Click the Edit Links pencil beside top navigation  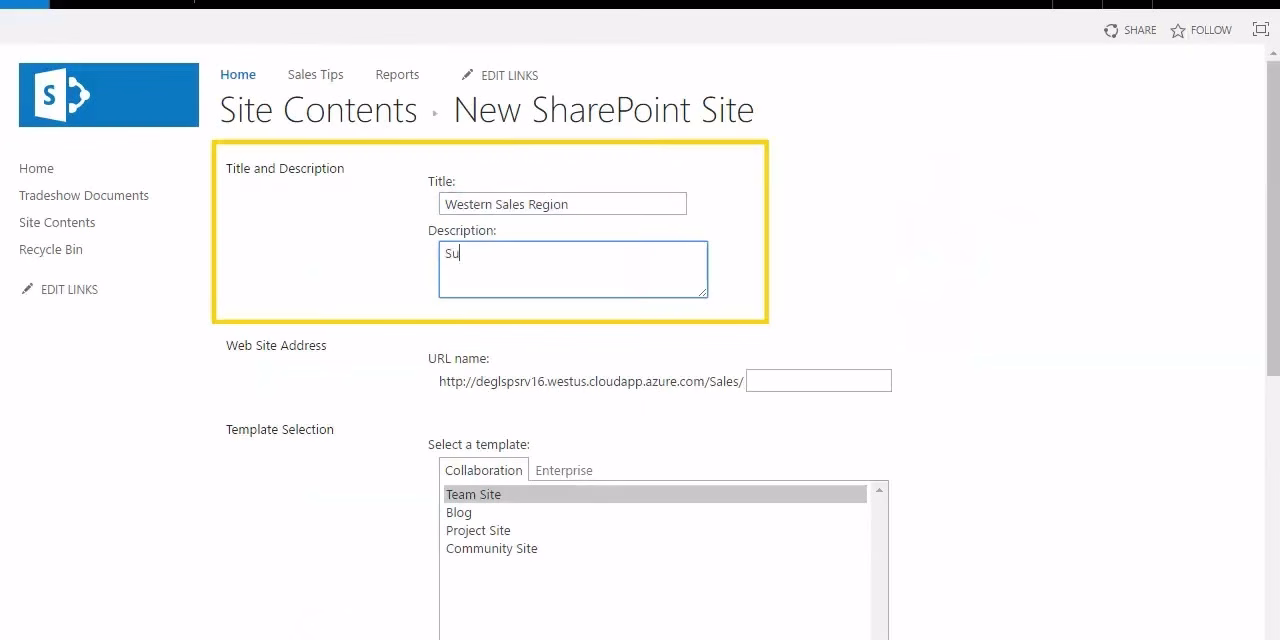pos(499,75)
